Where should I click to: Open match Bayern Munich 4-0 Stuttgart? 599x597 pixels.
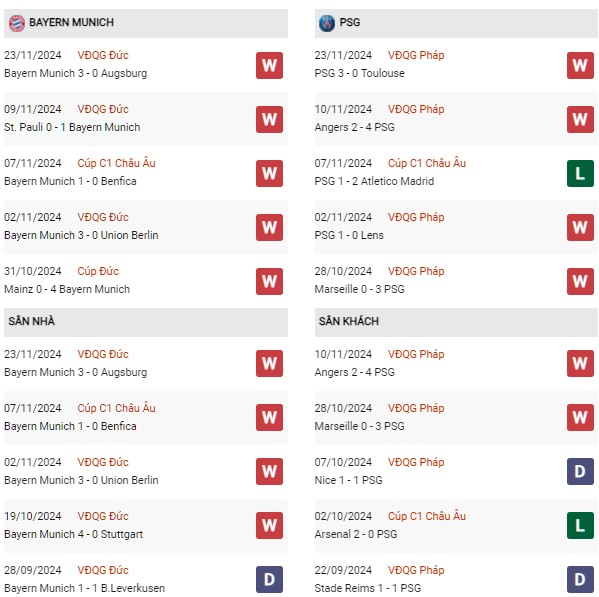tap(73, 534)
